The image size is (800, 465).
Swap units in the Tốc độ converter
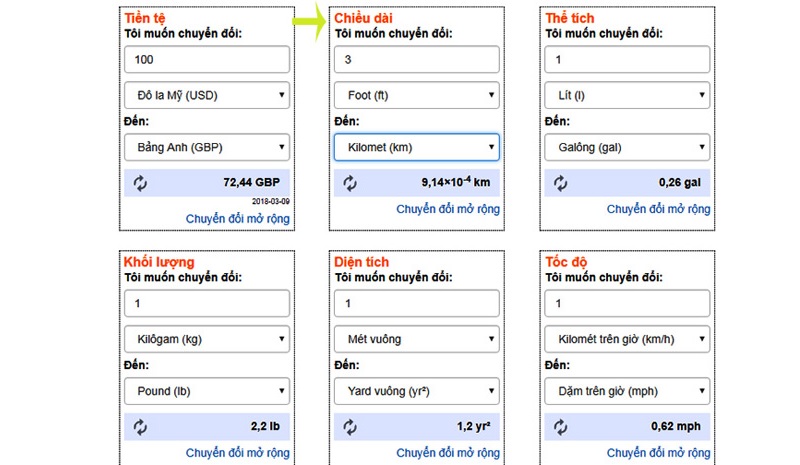click(561, 426)
